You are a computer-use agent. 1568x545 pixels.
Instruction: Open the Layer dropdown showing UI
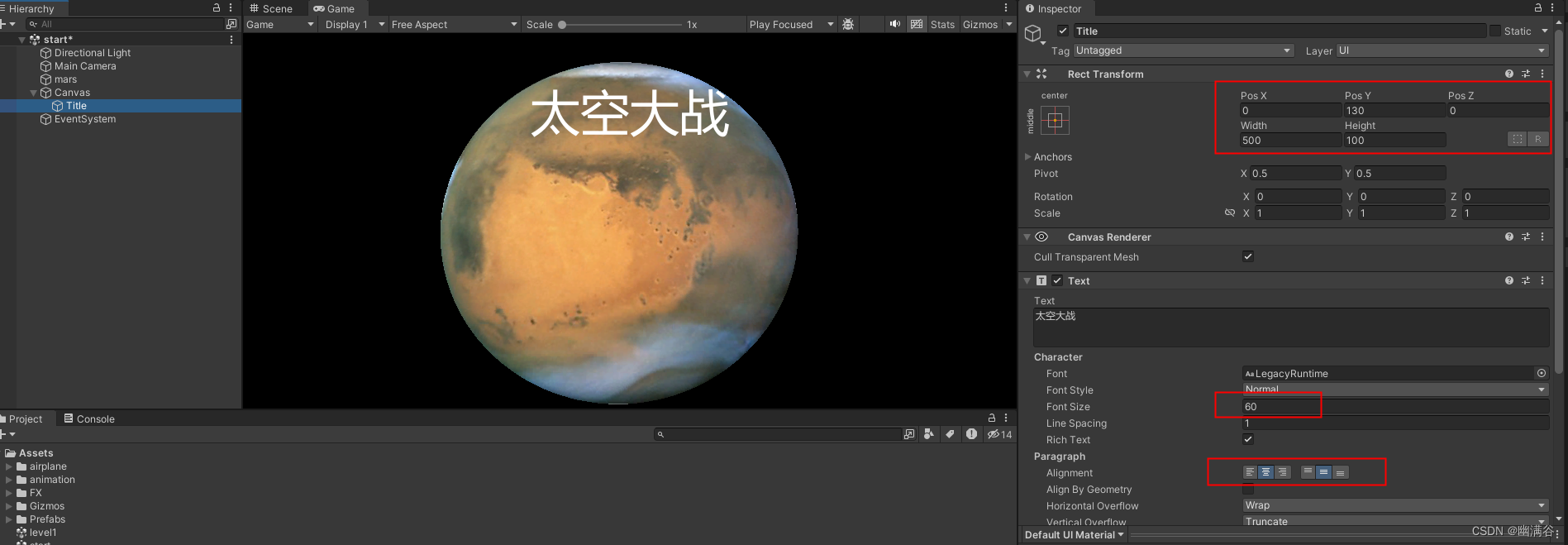tap(1442, 50)
